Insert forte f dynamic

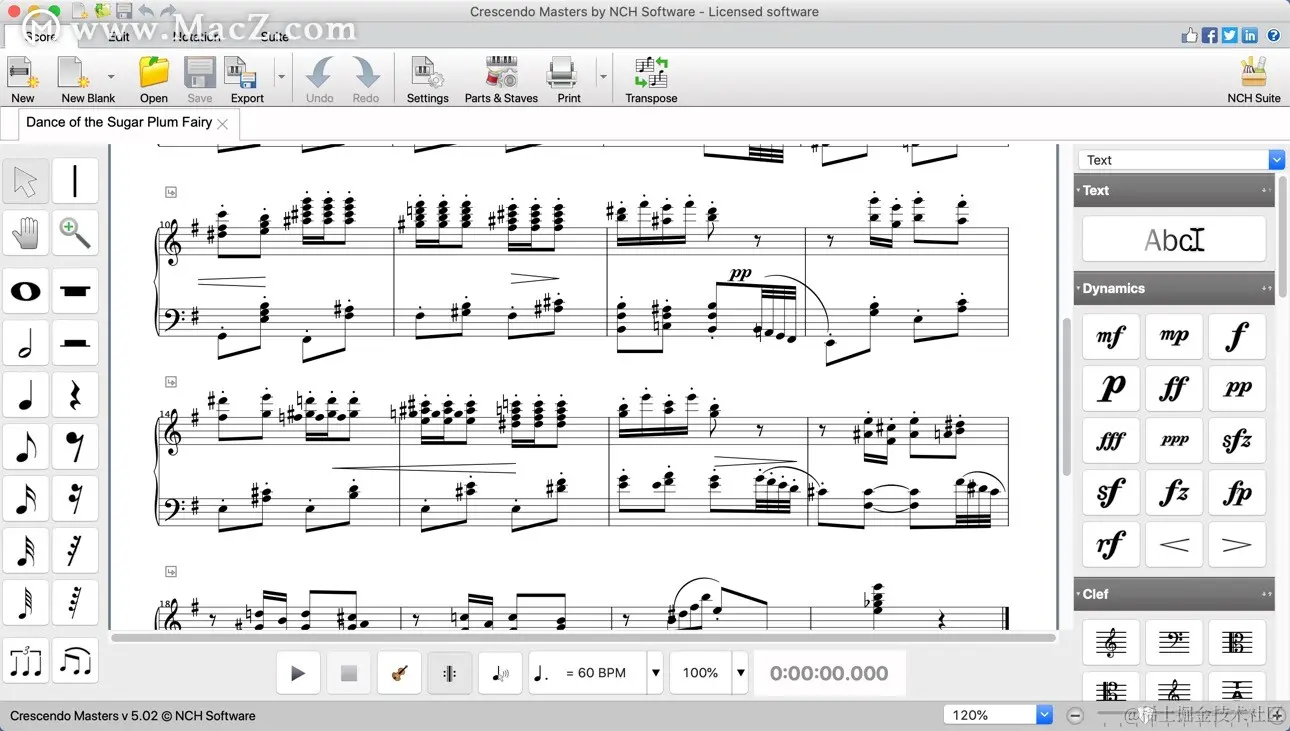1237,337
